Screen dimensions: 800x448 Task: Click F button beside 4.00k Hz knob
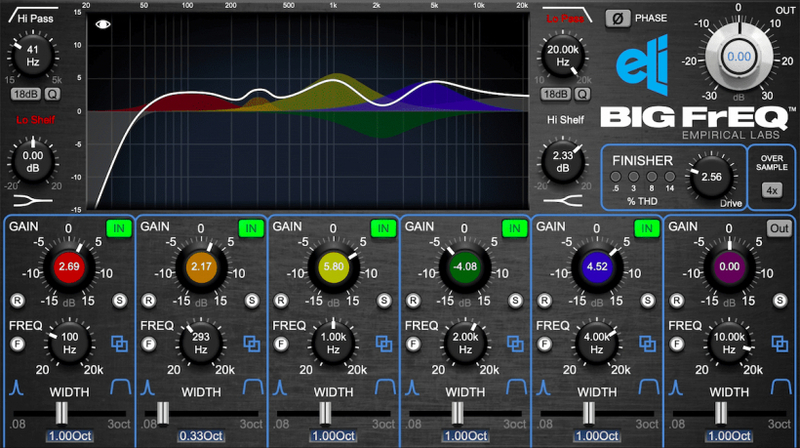pos(544,344)
